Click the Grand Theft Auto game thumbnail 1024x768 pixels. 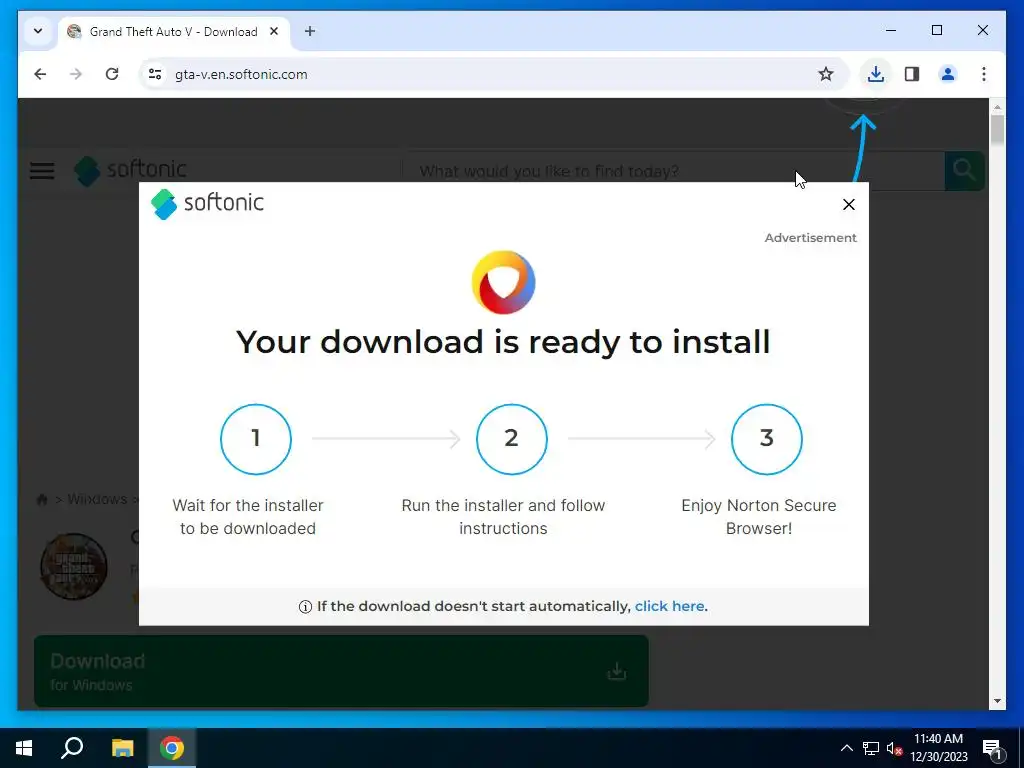pyautogui.click(x=74, y=566)
